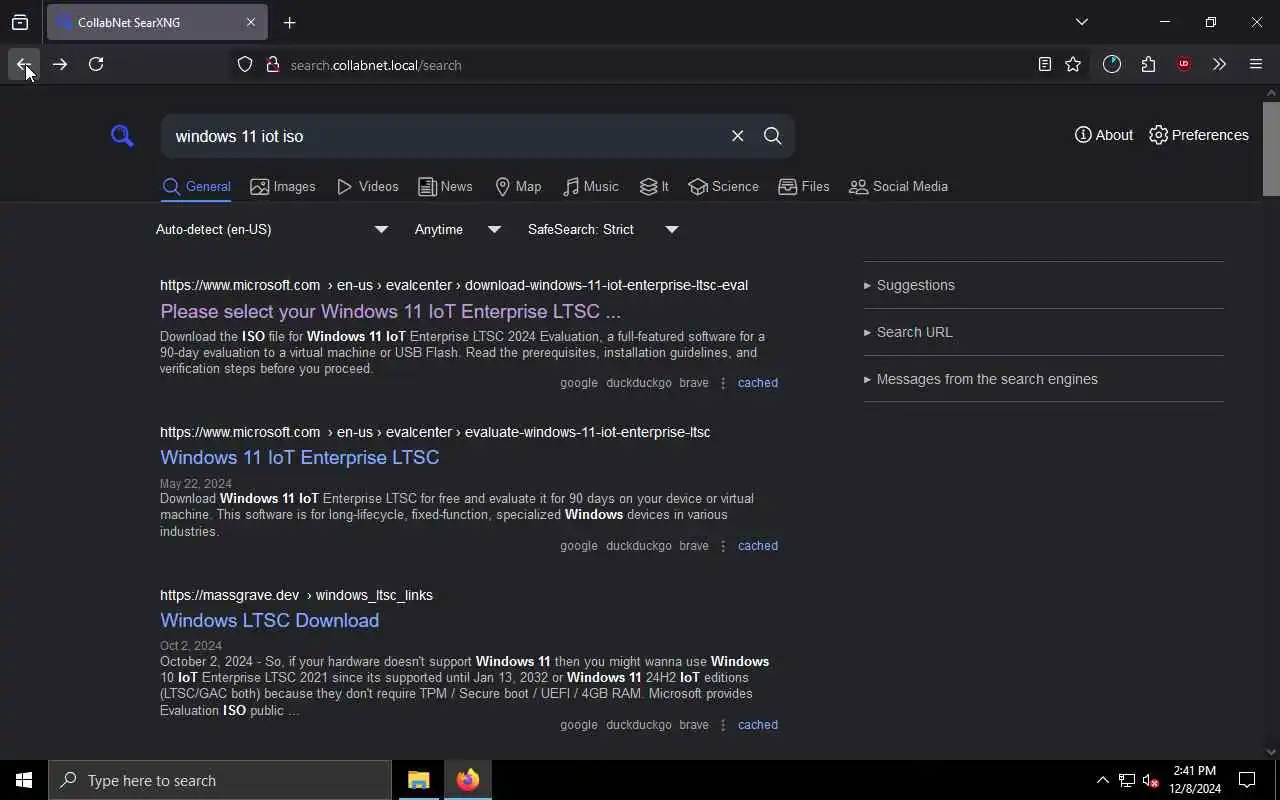
Task: Open Preferences
Action: pyautogui.click(x=1199, y=135)
